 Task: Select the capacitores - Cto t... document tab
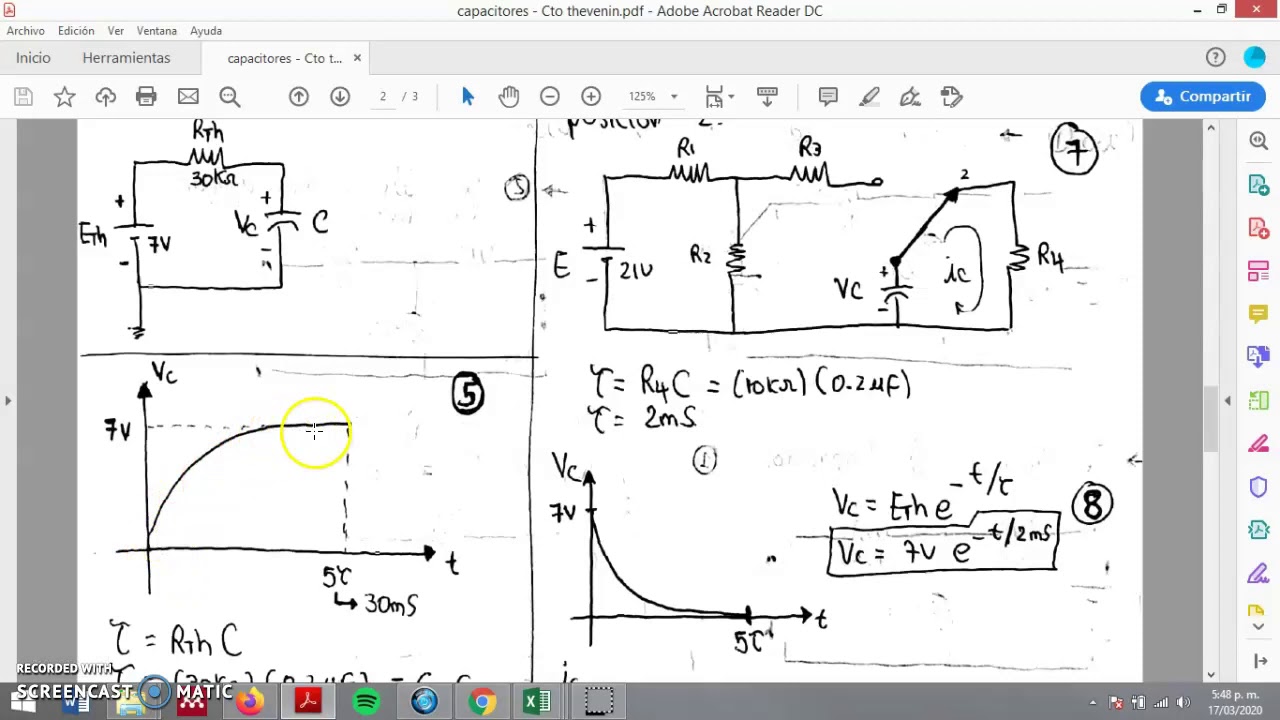(x=284, y=58)
